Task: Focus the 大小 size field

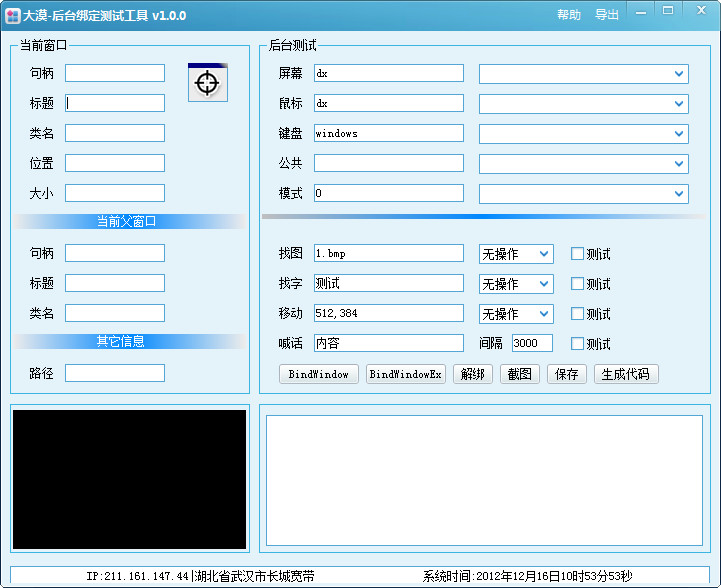Action: pyautogui.click(x=115, y=193)
